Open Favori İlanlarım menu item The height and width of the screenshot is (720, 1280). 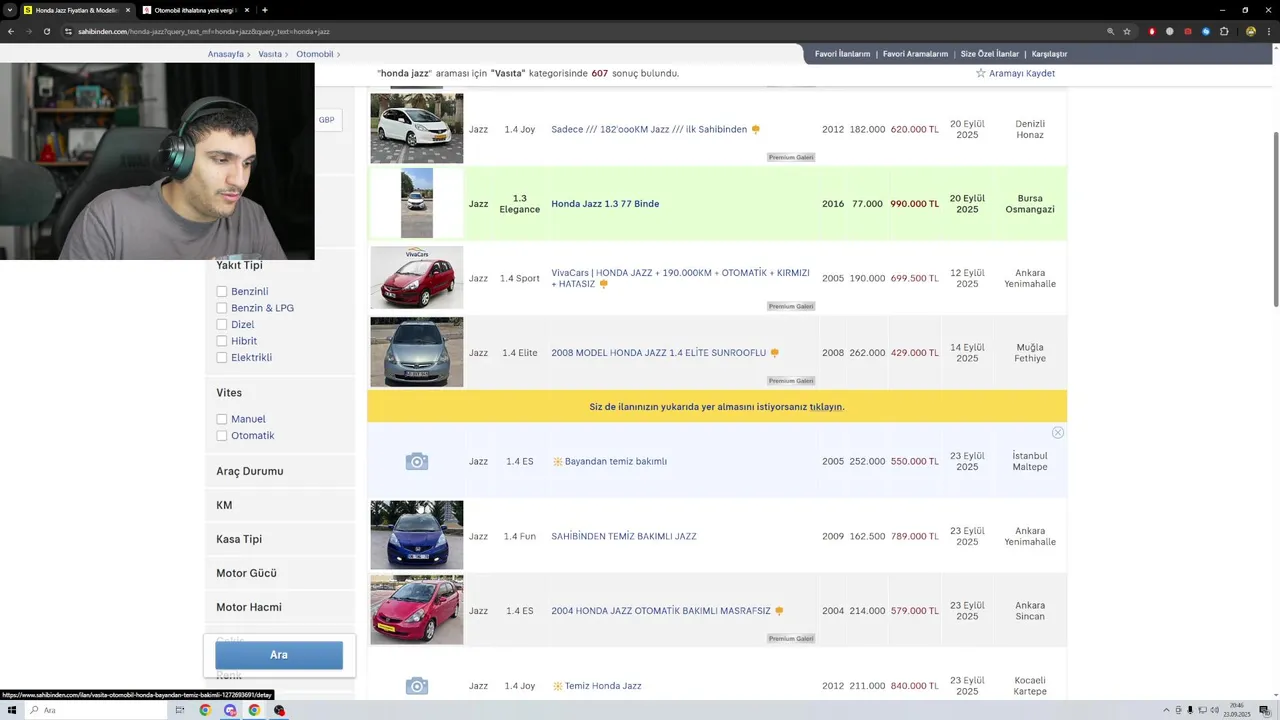pos(842,54)
